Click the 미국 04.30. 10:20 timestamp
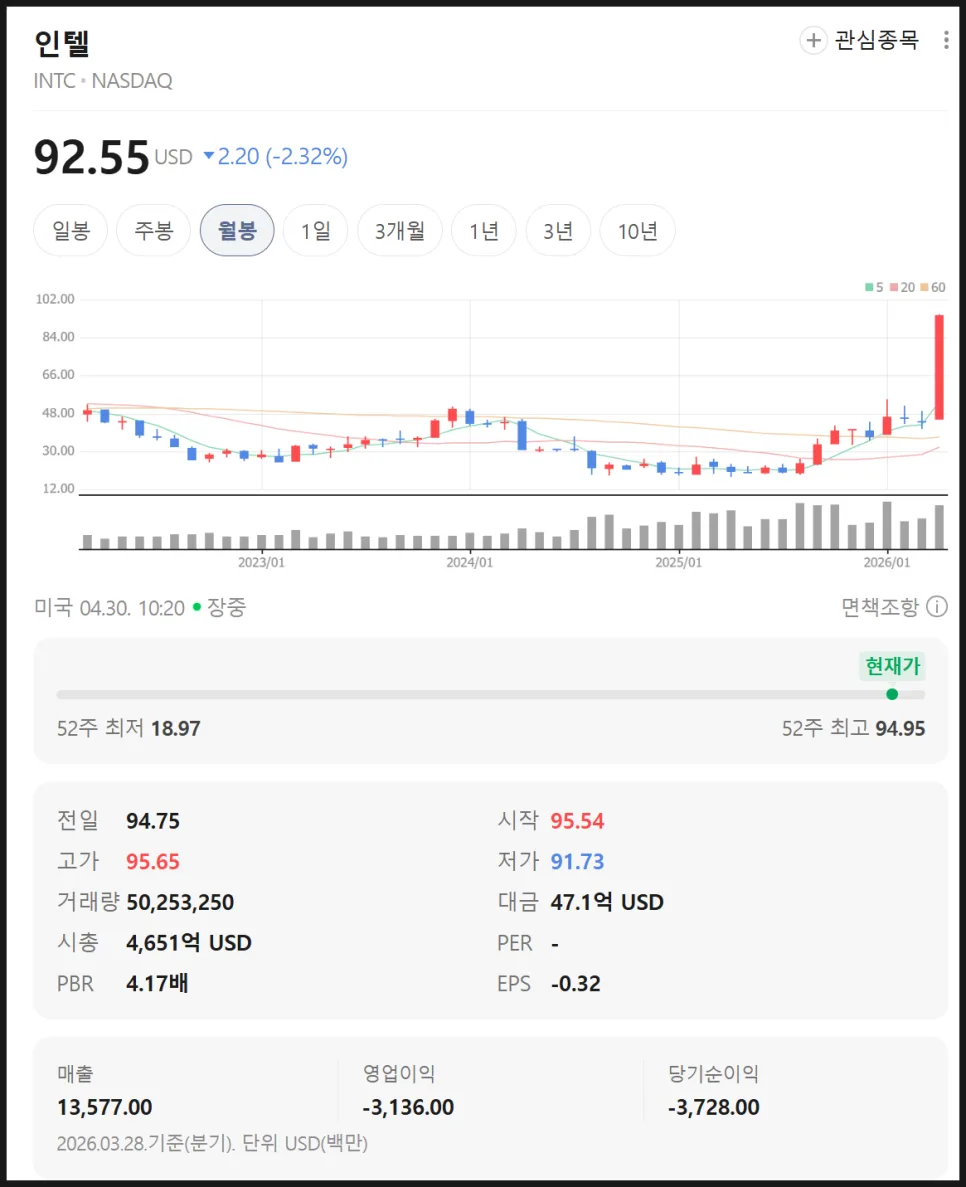This screenshot has width=966, height=1187. [110, 608]
